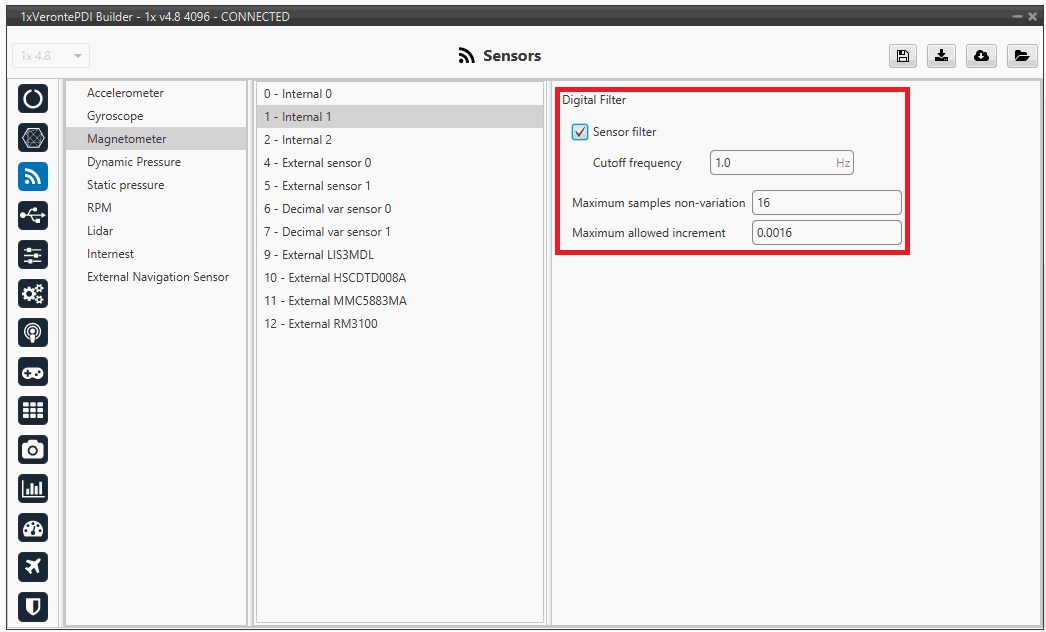
Task: Edit the Maximum allowed increment field
Action: point(826,233)
